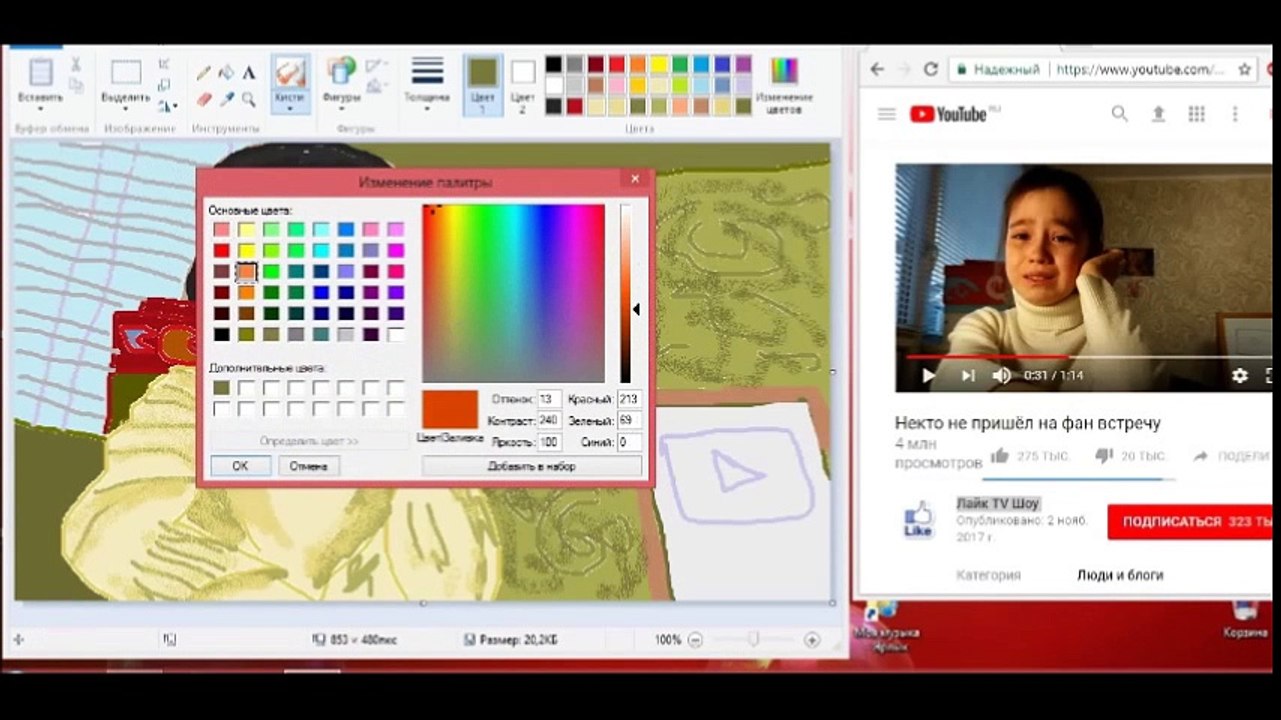1281x720 pixels.
Task: Open video settings gear in the player
Action: click(x=1240, y=375)
